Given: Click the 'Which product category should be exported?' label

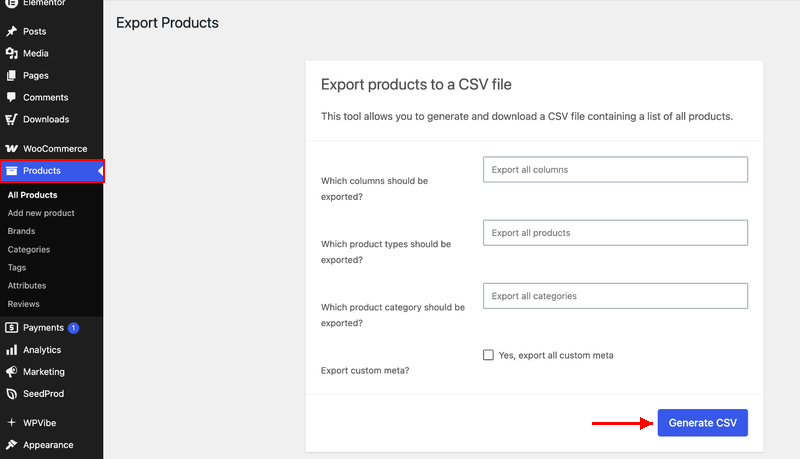Looking at the screenshot, I should pos(393,315).
